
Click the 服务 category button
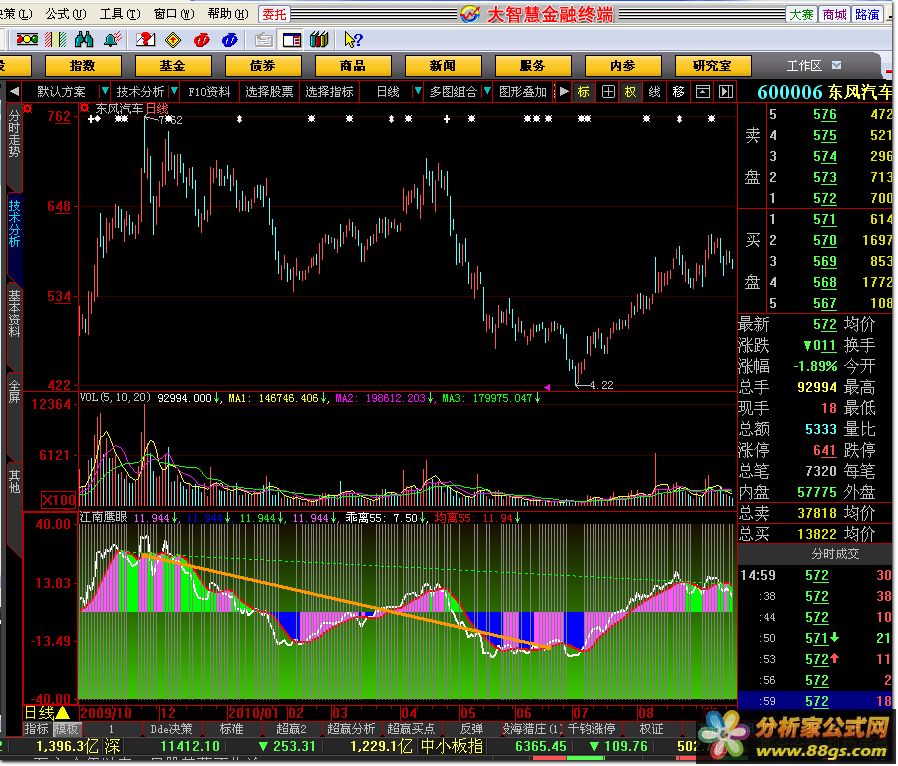pyautogui.click(x=533, y=66)
